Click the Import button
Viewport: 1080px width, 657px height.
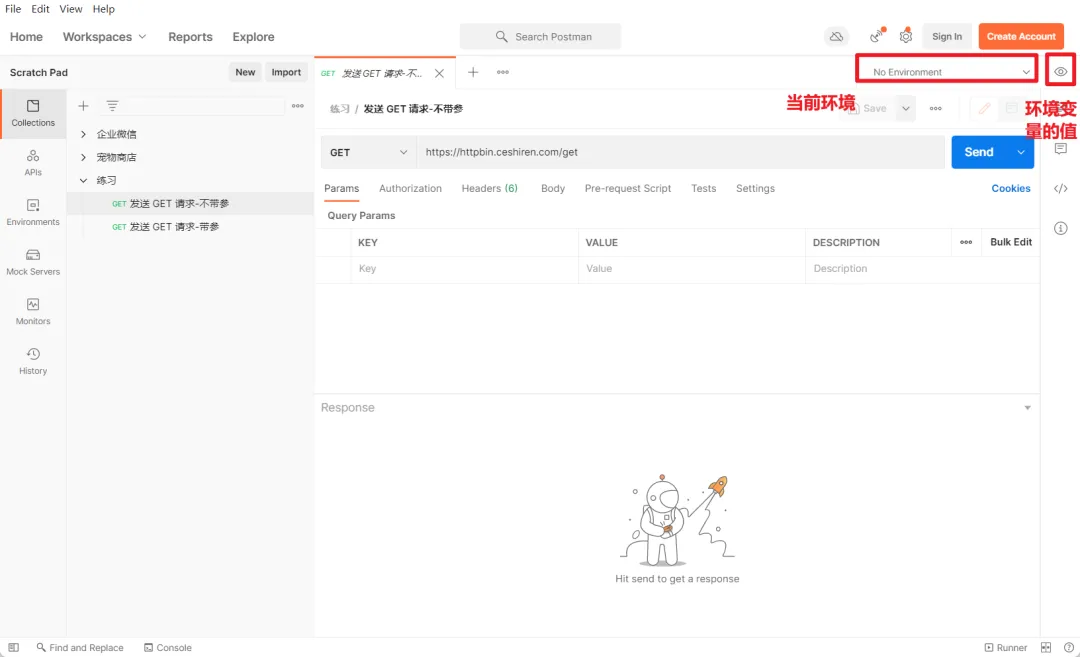[x=286, y=72]
